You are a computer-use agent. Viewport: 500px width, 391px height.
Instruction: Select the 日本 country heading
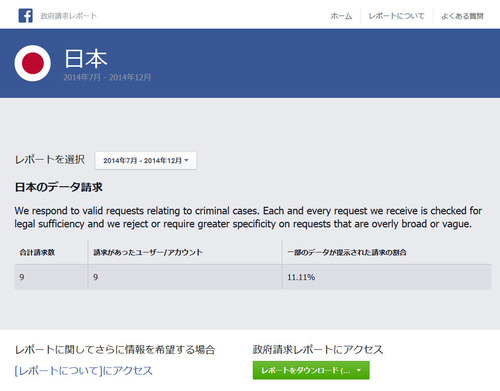click(86, 59)
